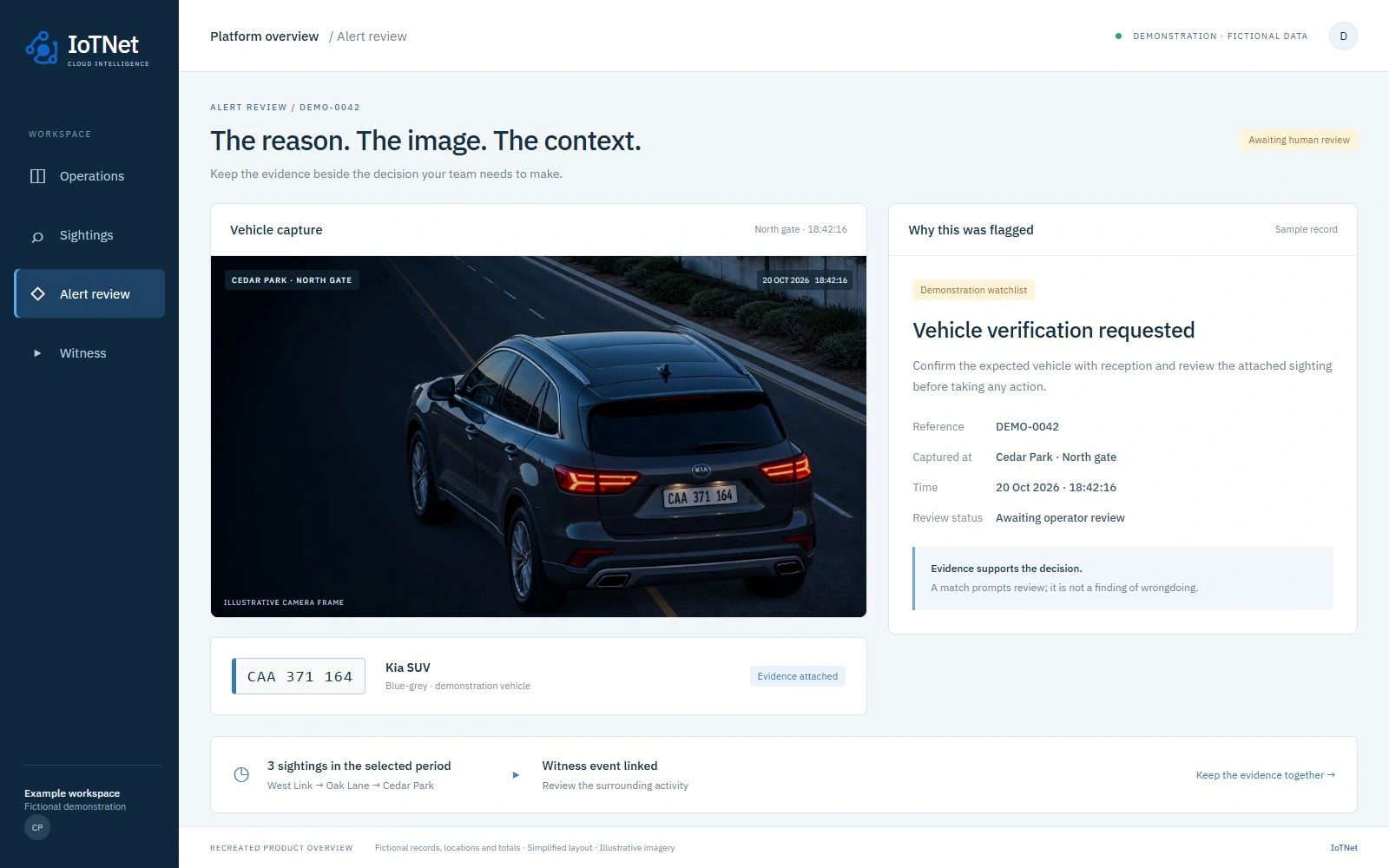Follow the Platform overview breadcrumb
The image size is (1389, 868).
pyautogui.click(x=264, y=36)
